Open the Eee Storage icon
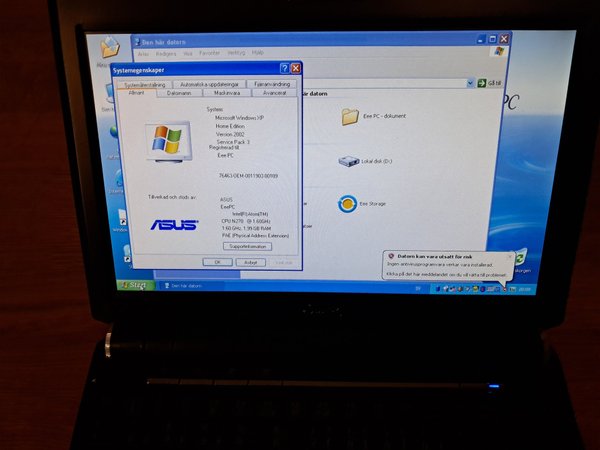 click(x=348, y=203)
